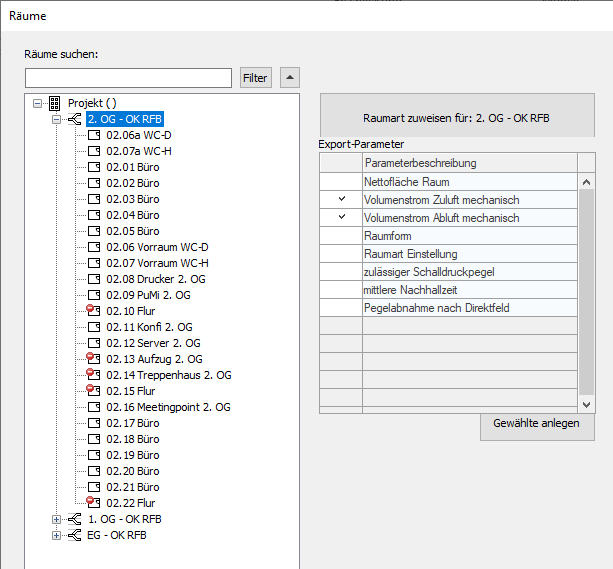613x569 pixels.
Task: Click the Projekt building grid icon
Action: [54, 103]
